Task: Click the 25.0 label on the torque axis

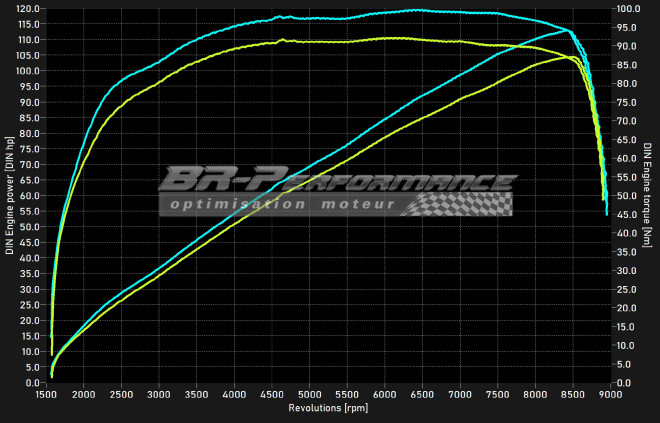Action: pos(626,289)
